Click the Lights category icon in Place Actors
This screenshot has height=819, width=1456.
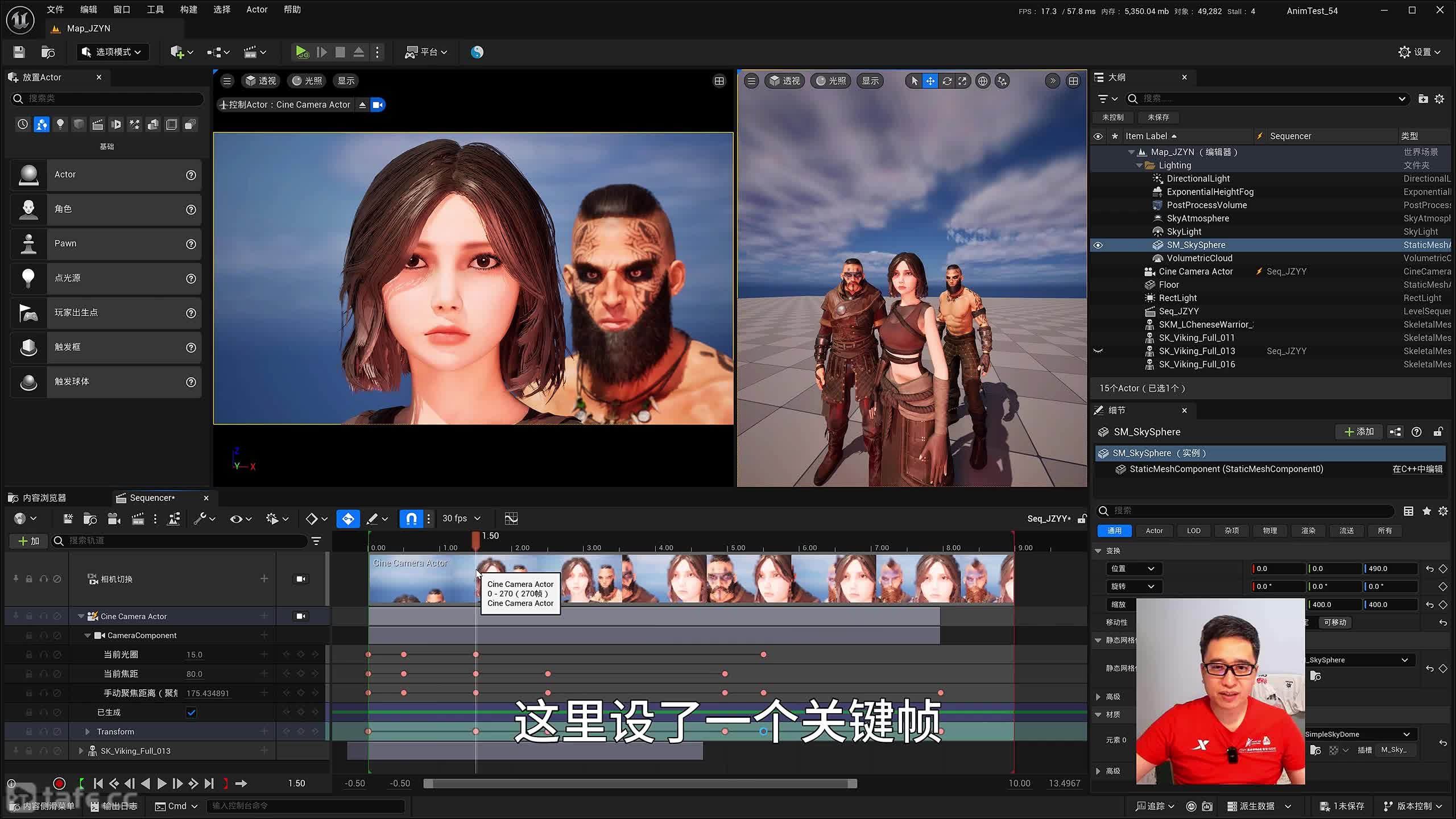[60, 125]
